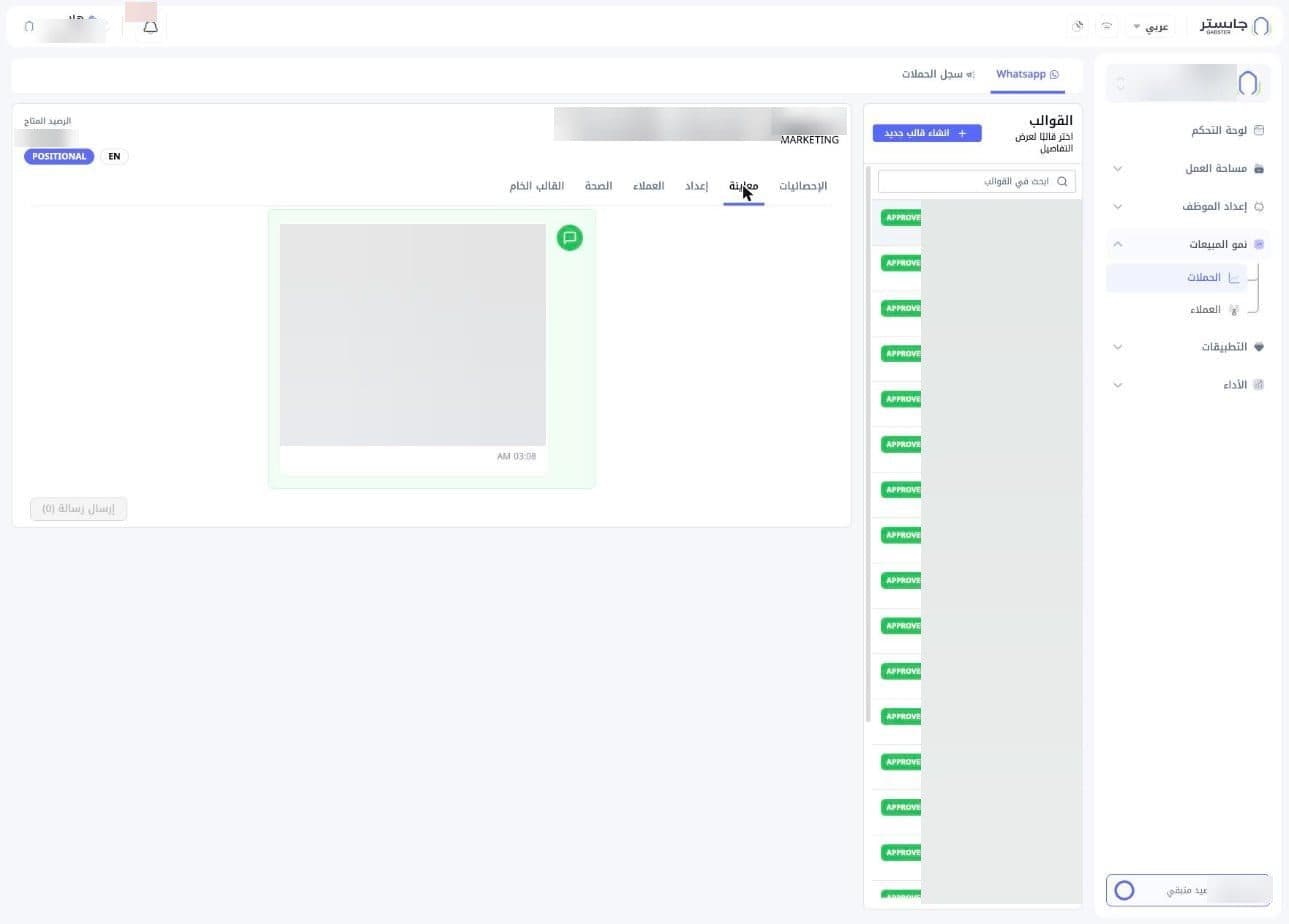
Task: Click the sales growth icon beside نمو المبيعات
Action: [1259, 244]
